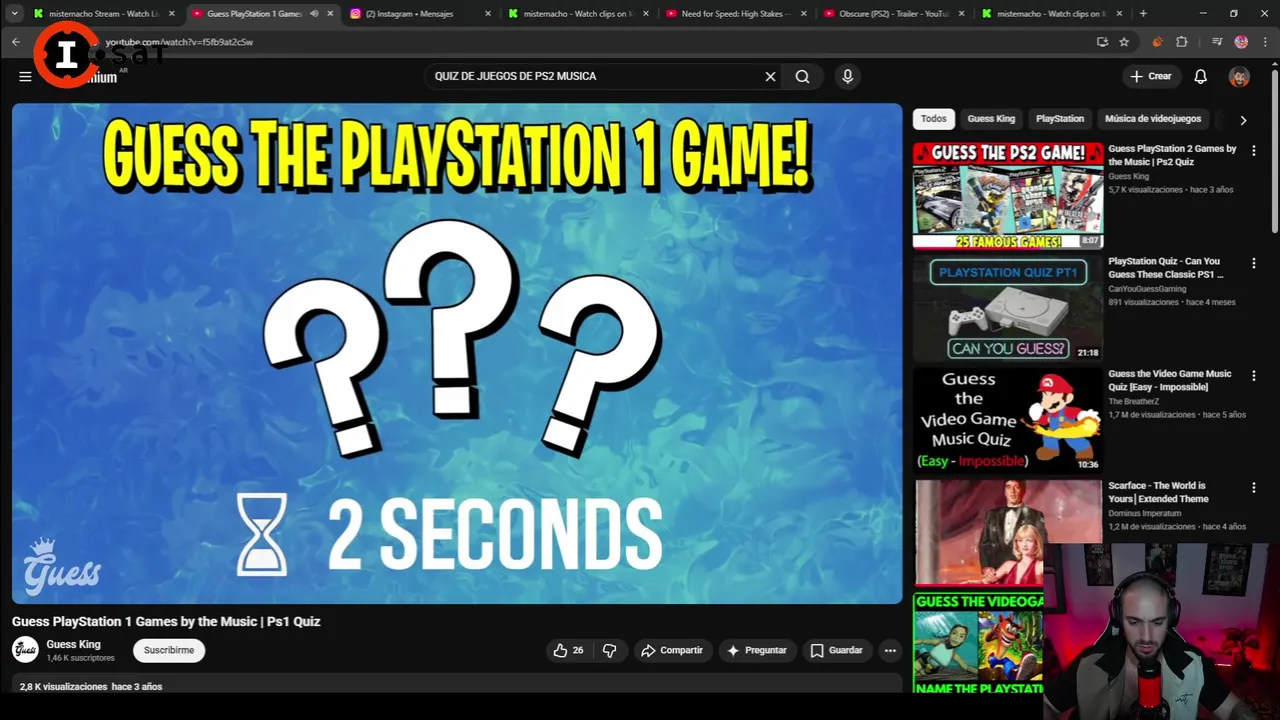Mute the Guess PlayStation 1 Games tab audio
Viewport: 1280px width, 720px height.
(x=314, y=14)
